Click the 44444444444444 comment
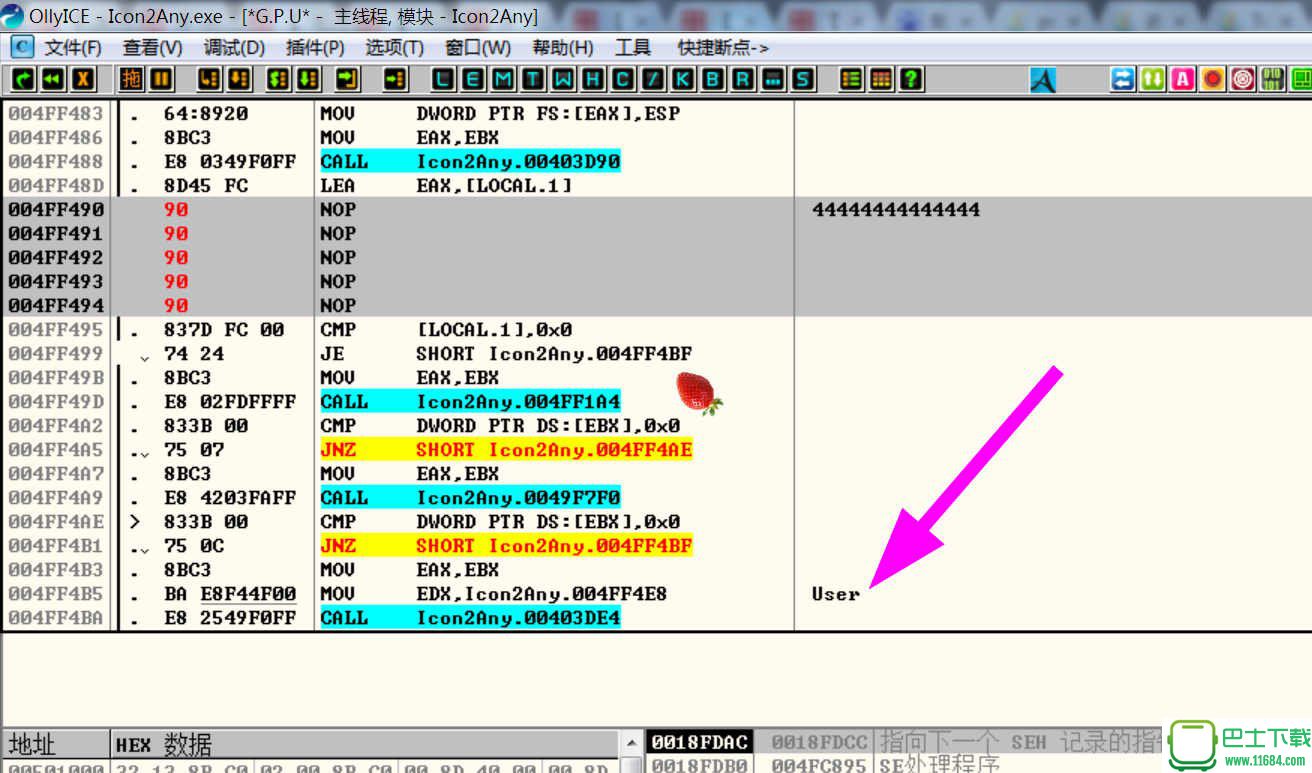 tap(896, 210)
